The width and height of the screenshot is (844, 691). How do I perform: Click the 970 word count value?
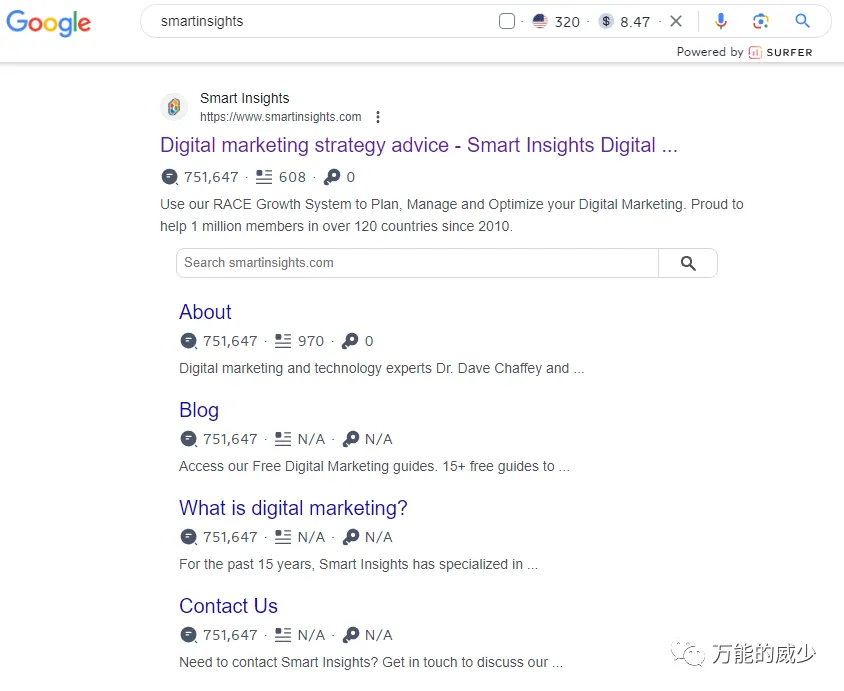(x=311, y=341)
